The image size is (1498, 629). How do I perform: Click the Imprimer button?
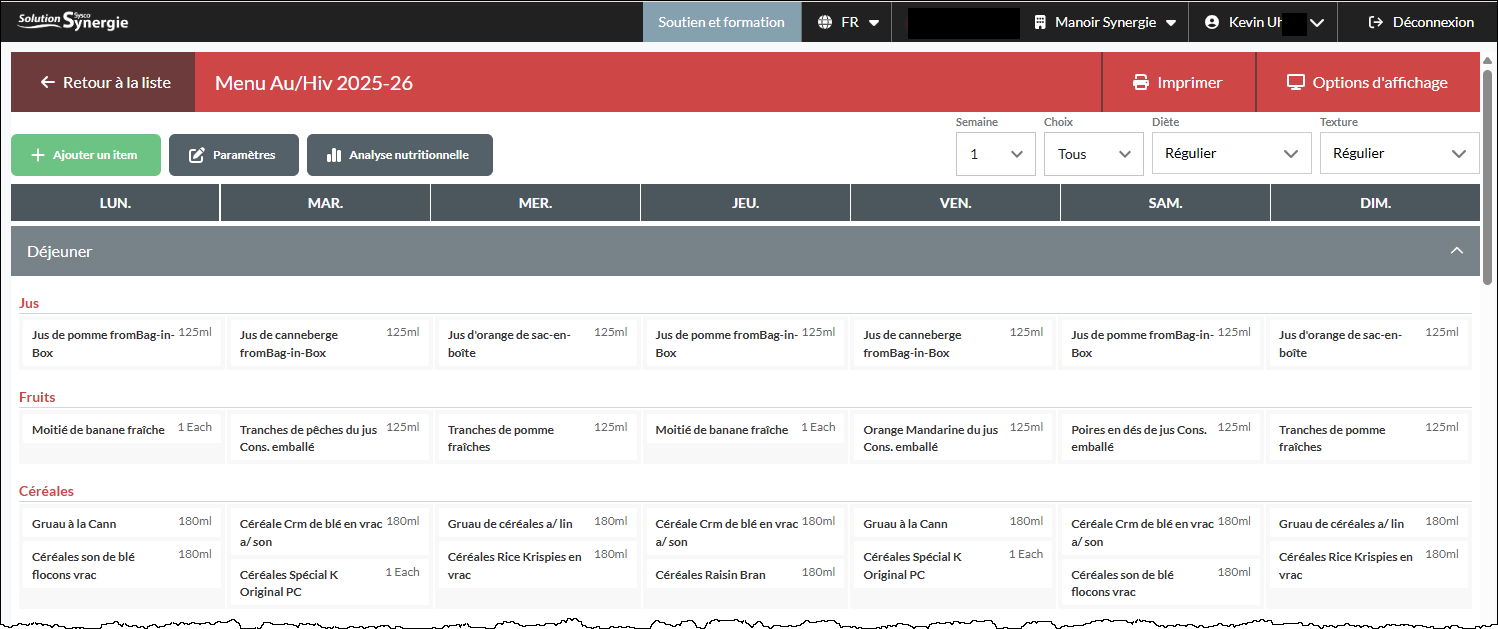(1178, 83)
